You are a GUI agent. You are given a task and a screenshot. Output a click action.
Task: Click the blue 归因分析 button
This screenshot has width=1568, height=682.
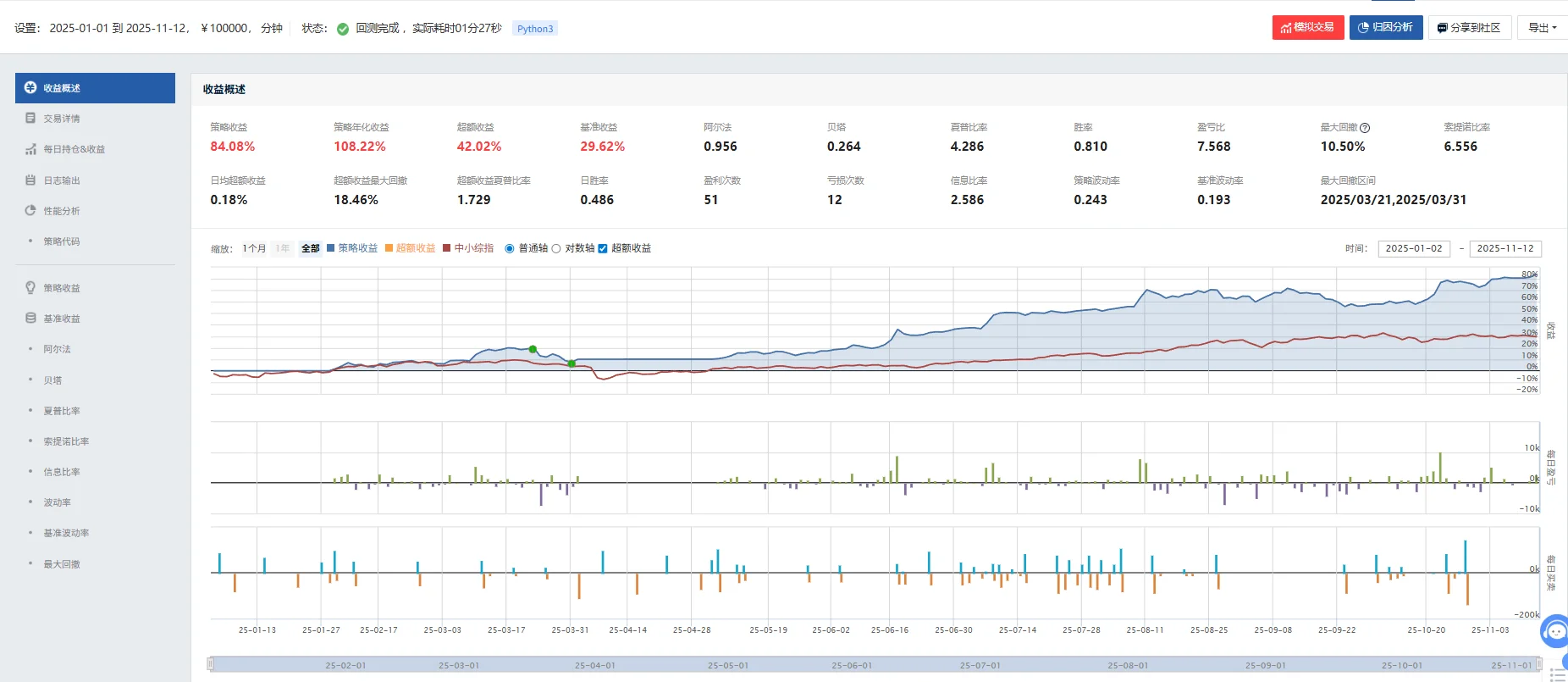(x=1386, y=28)
